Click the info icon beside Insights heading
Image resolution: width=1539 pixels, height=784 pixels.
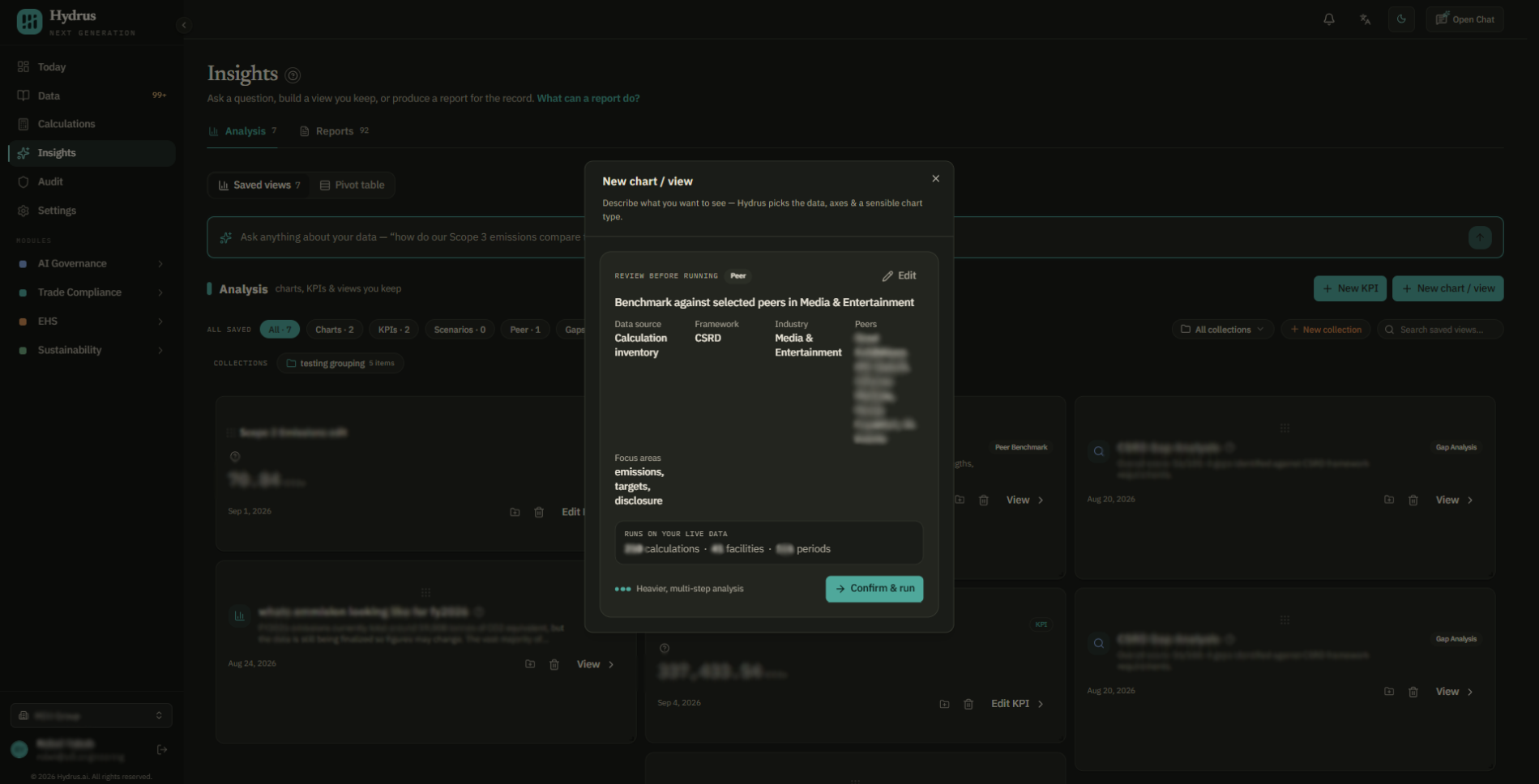(x=293, y=75)
